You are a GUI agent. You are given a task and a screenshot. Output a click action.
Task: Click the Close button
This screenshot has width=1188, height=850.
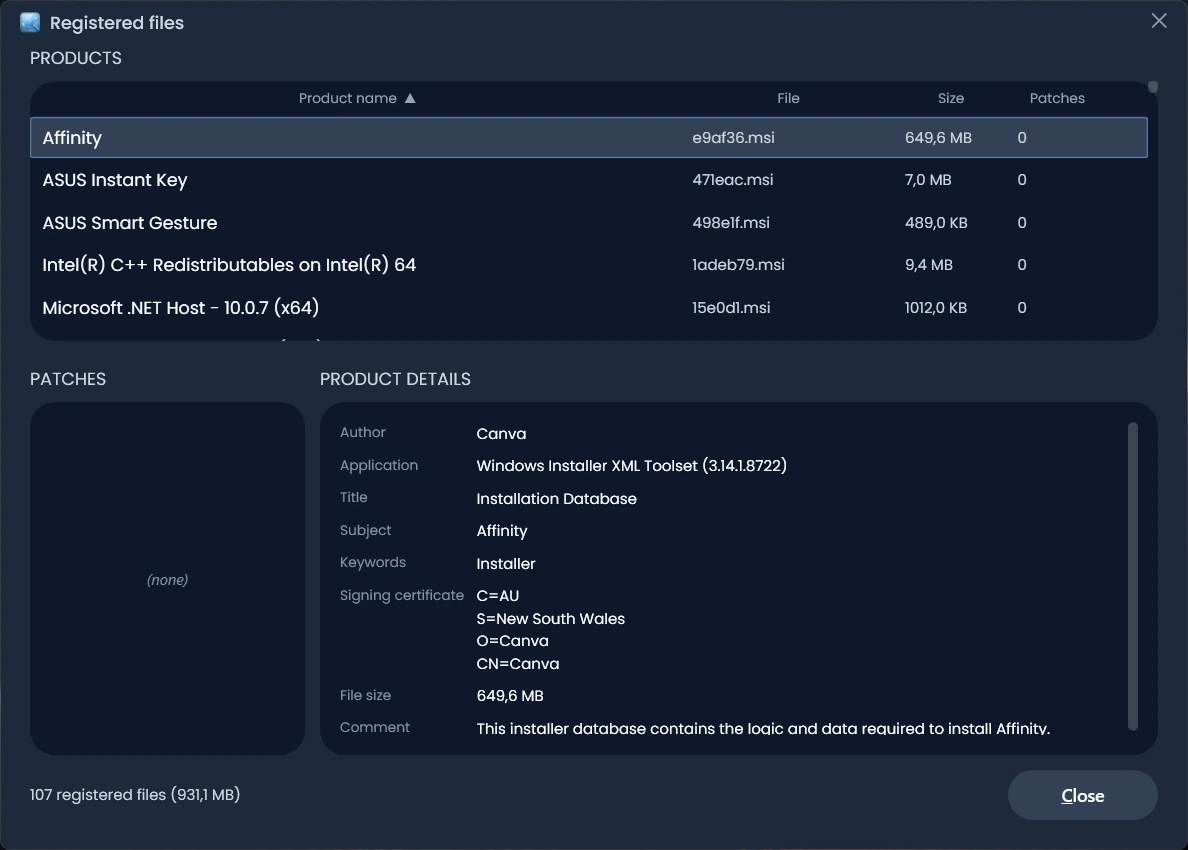pyautogui.click(x=1082, y=795)
